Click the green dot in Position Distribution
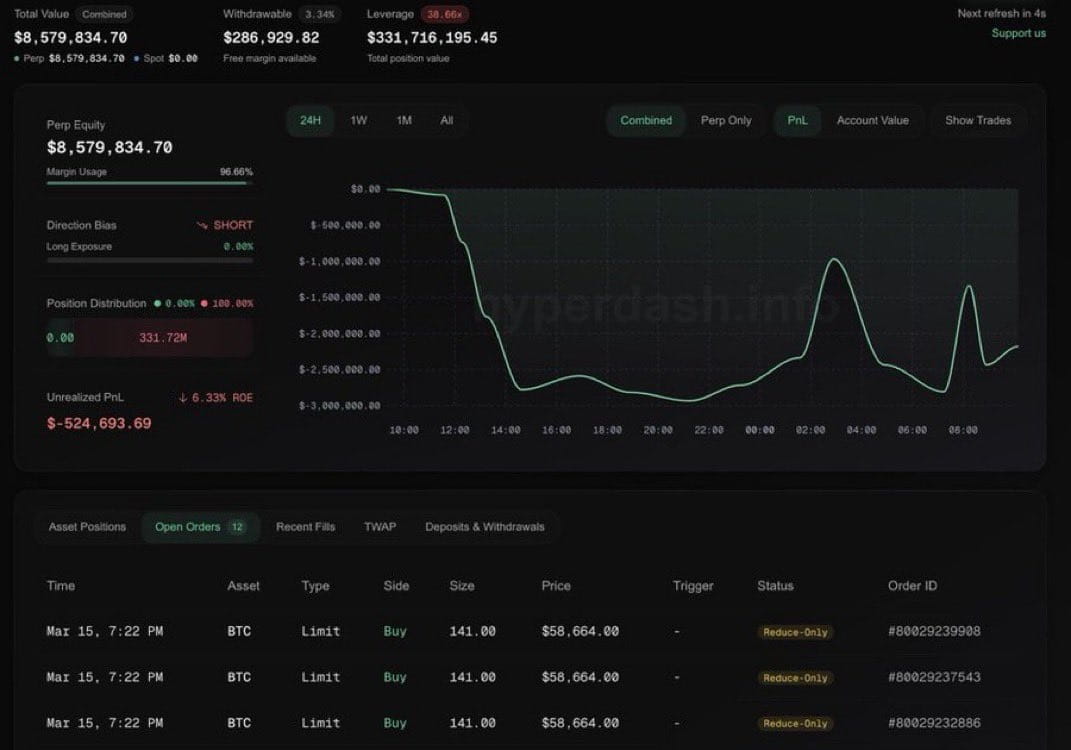 (x=158, y=303)
